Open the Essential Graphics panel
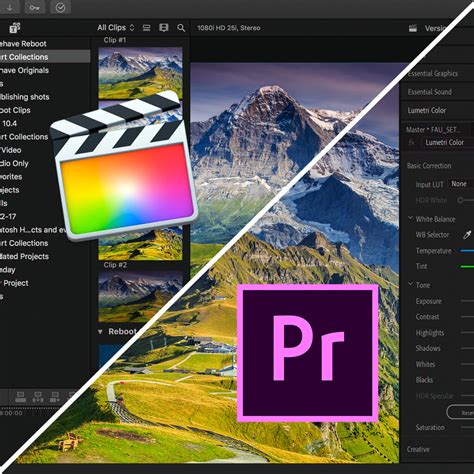This screenshot has width=474, height=474. pos(433,74)
